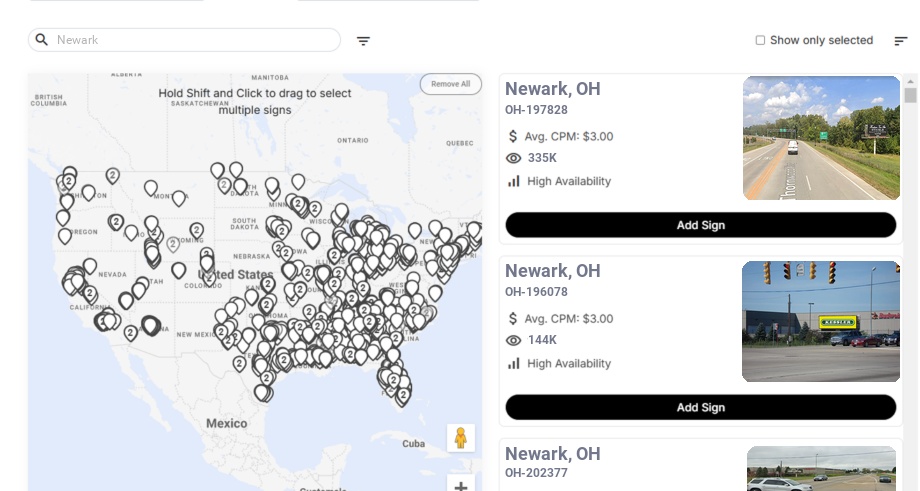Click the search magnifier icon

[42, 40]
